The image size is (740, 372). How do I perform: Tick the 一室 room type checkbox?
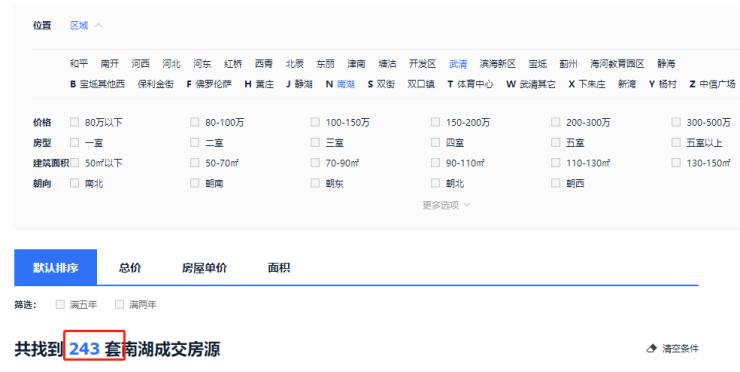[75, 142]
